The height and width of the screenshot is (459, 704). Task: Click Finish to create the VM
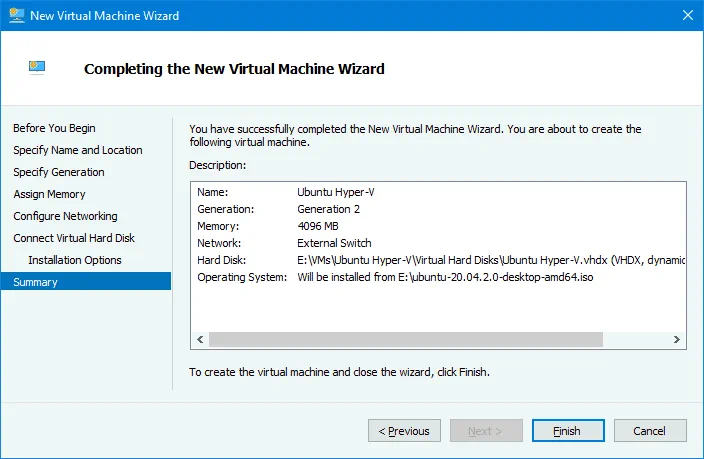[x=567, y=431]
